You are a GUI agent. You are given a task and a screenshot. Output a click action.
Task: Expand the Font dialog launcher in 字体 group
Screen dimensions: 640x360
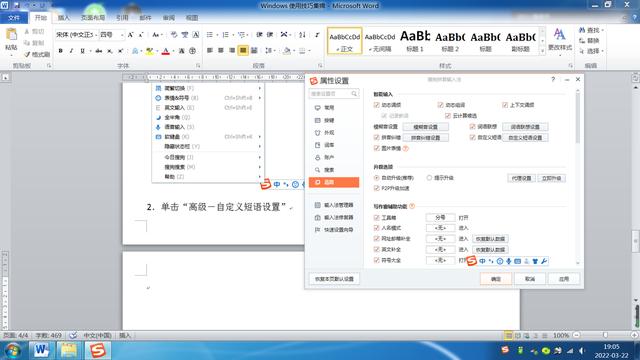[198, 65]
